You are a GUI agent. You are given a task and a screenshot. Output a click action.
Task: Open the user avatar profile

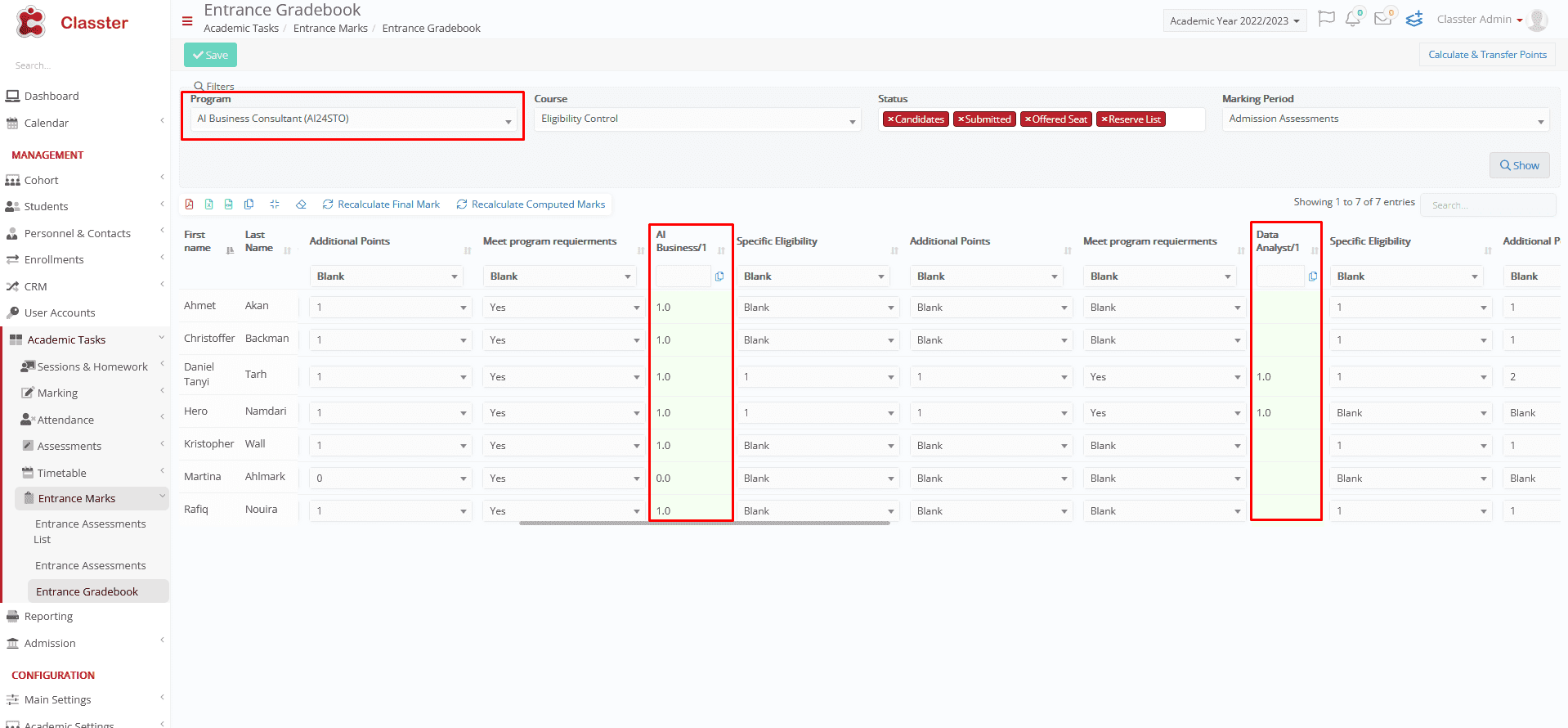(1538, 20)
